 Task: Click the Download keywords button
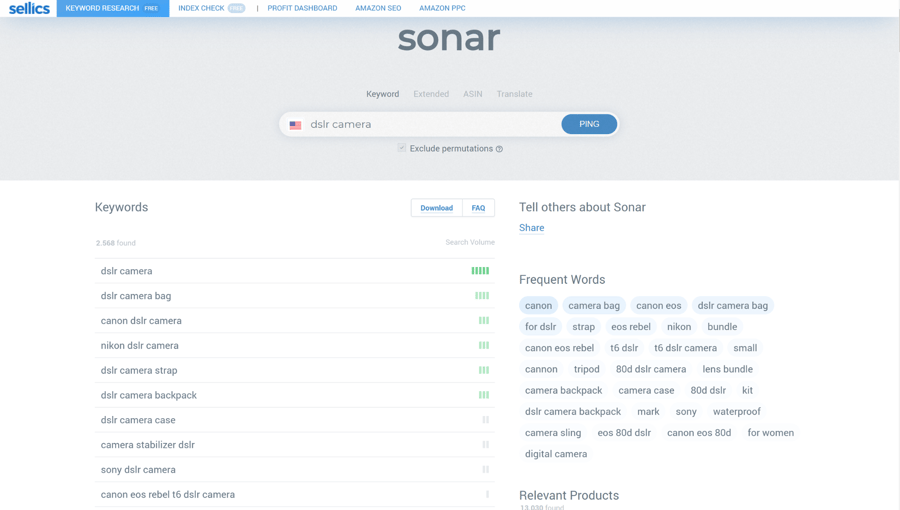(436, 208)
